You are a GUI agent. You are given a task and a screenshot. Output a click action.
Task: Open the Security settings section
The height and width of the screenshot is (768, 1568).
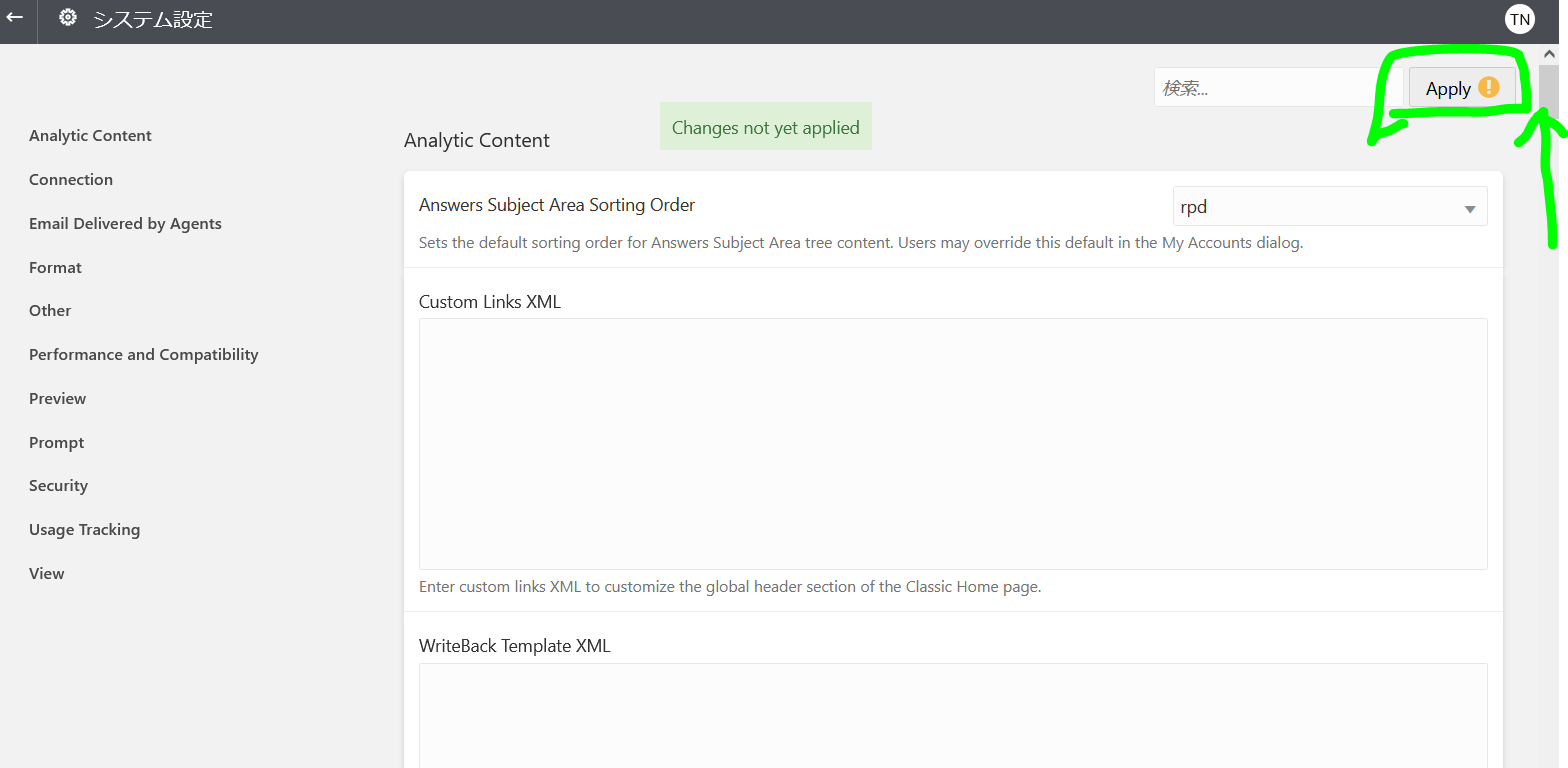pos(58,486)
